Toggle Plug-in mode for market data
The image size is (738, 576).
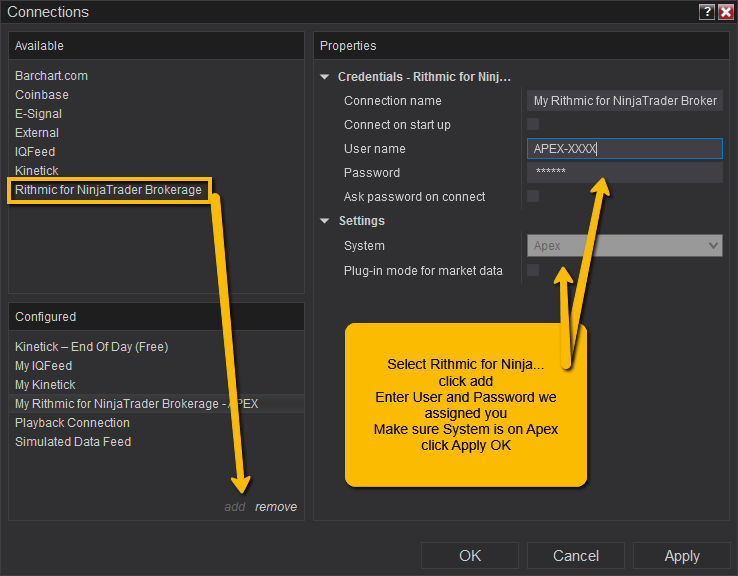(533, 270)
